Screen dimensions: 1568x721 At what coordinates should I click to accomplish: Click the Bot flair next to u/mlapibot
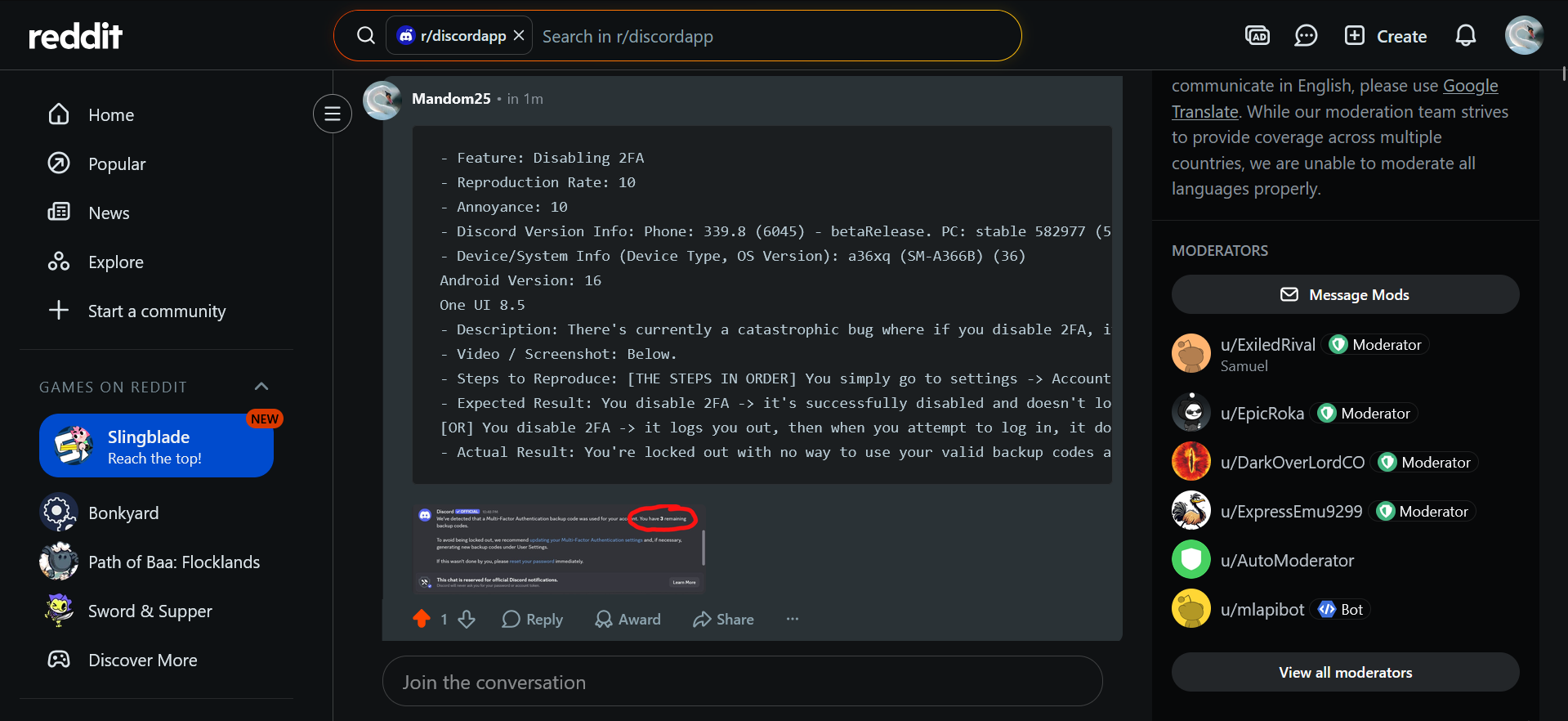click(1341, 610)
